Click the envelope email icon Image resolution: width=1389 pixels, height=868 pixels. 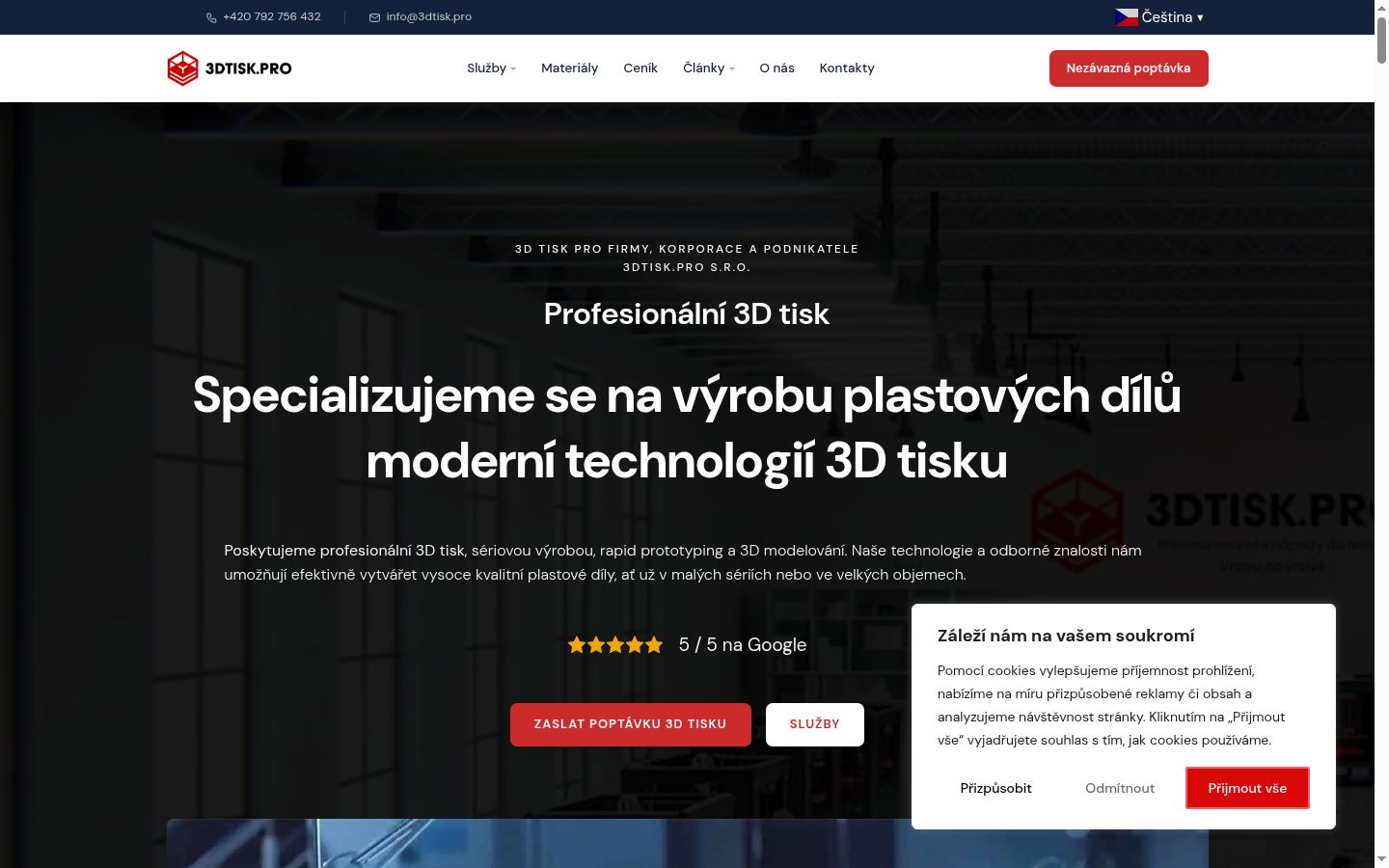pos(374,17)
